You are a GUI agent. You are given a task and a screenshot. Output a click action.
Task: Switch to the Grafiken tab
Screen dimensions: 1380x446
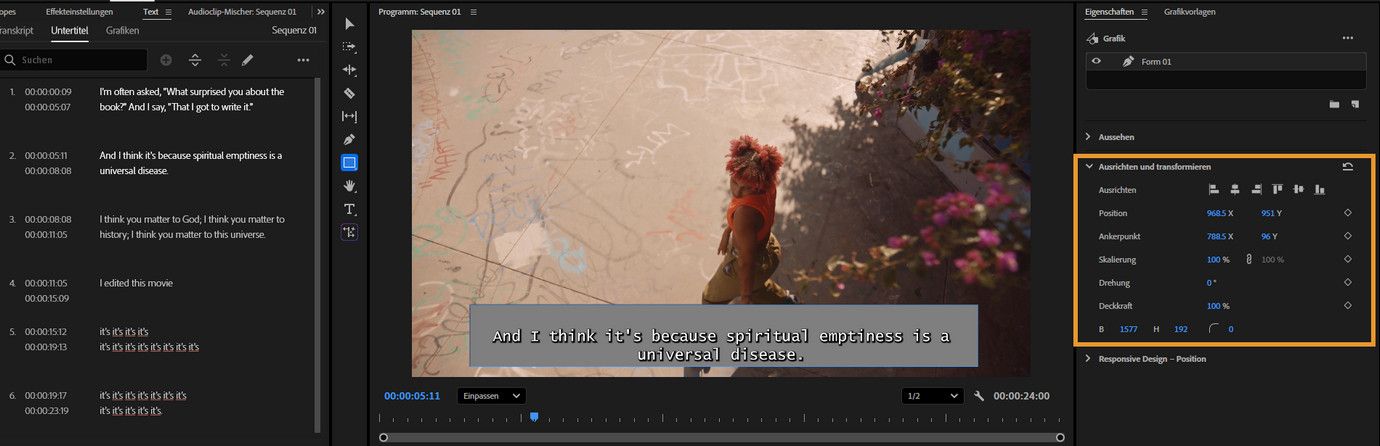coord(122,31)
